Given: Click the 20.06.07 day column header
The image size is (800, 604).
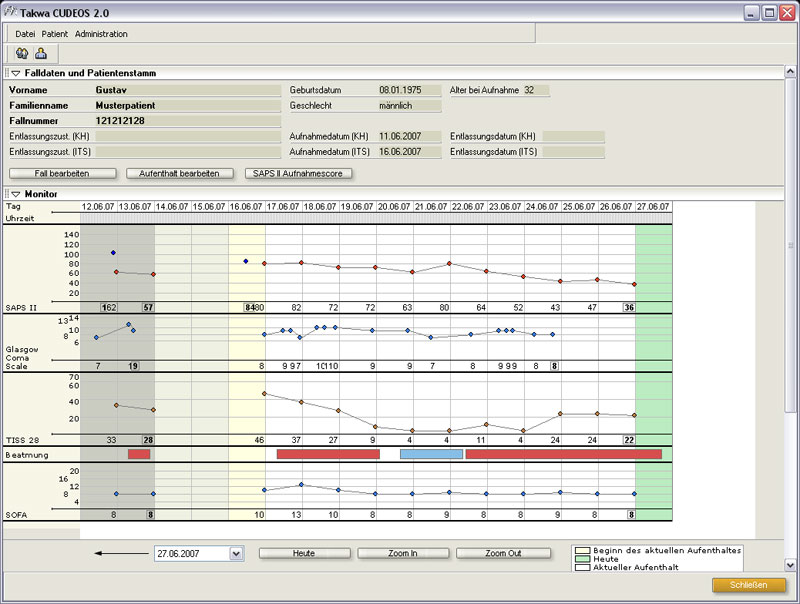Looking at the screenshot, I should coord(394,207).
